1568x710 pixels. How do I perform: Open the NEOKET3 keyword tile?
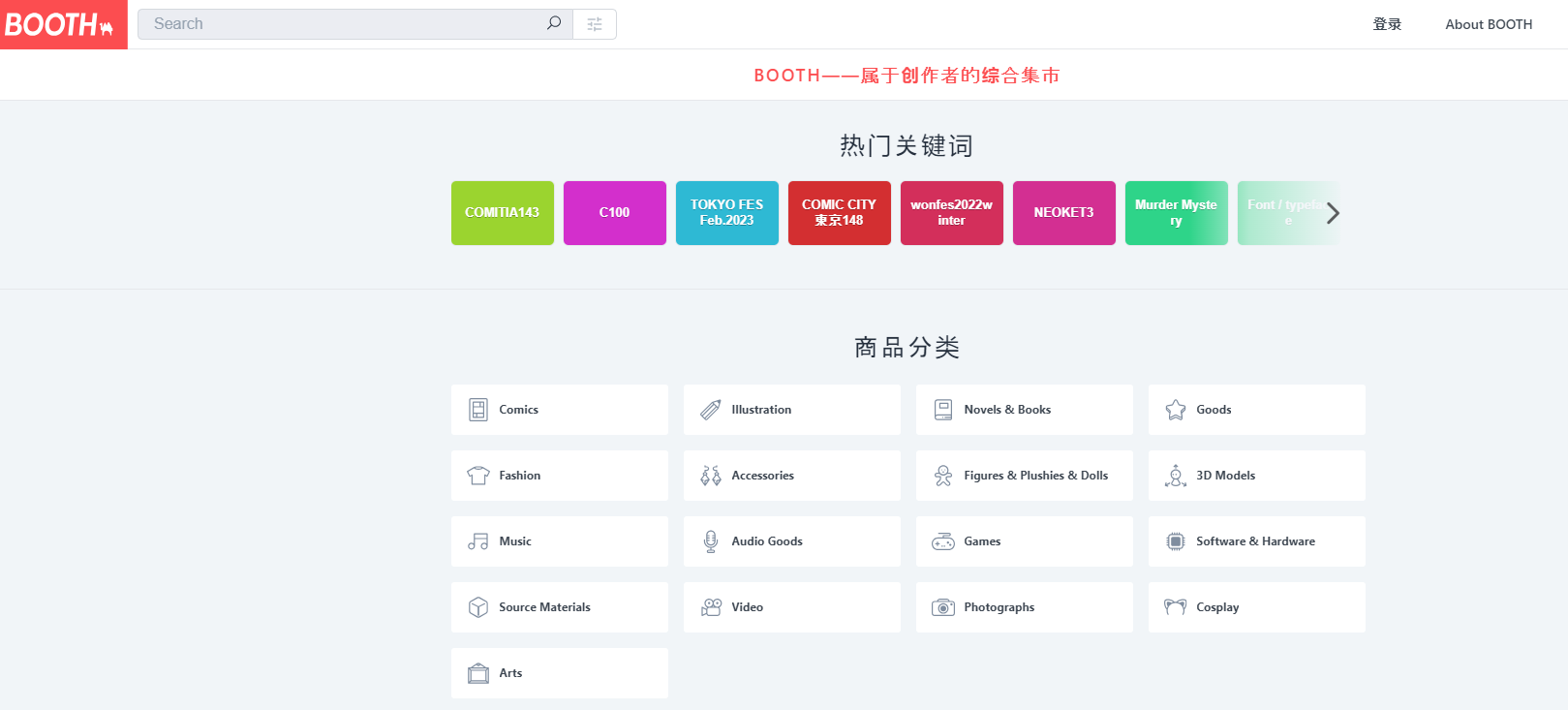point(1064,213)
